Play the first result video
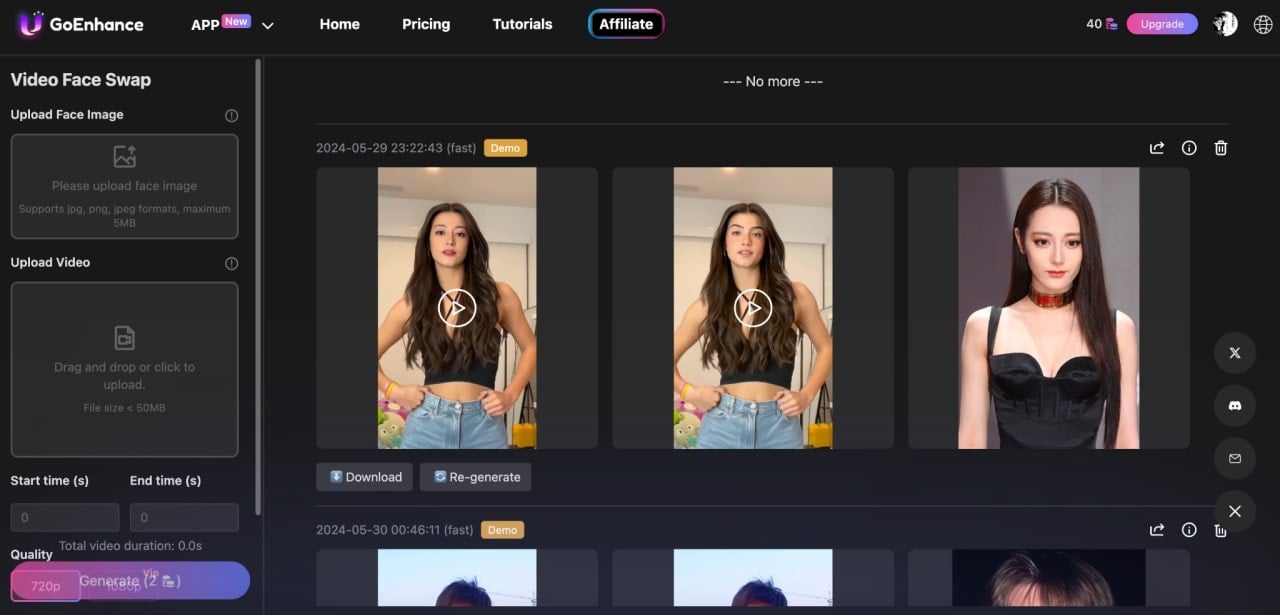 [x=457, y=308]
